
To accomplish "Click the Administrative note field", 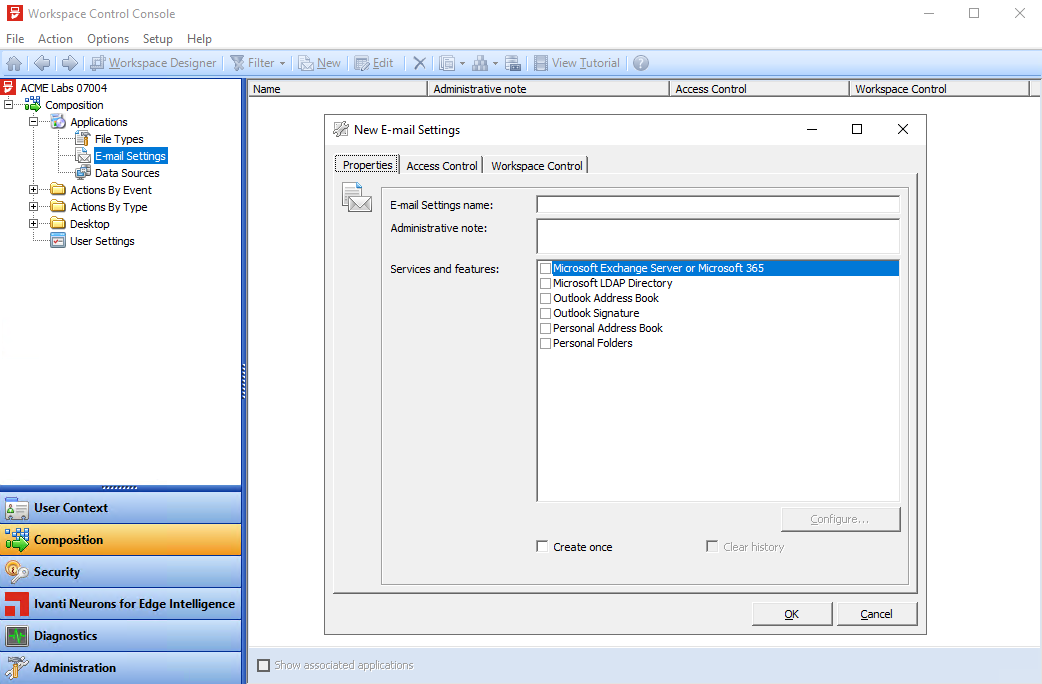I will pos(718,236).
